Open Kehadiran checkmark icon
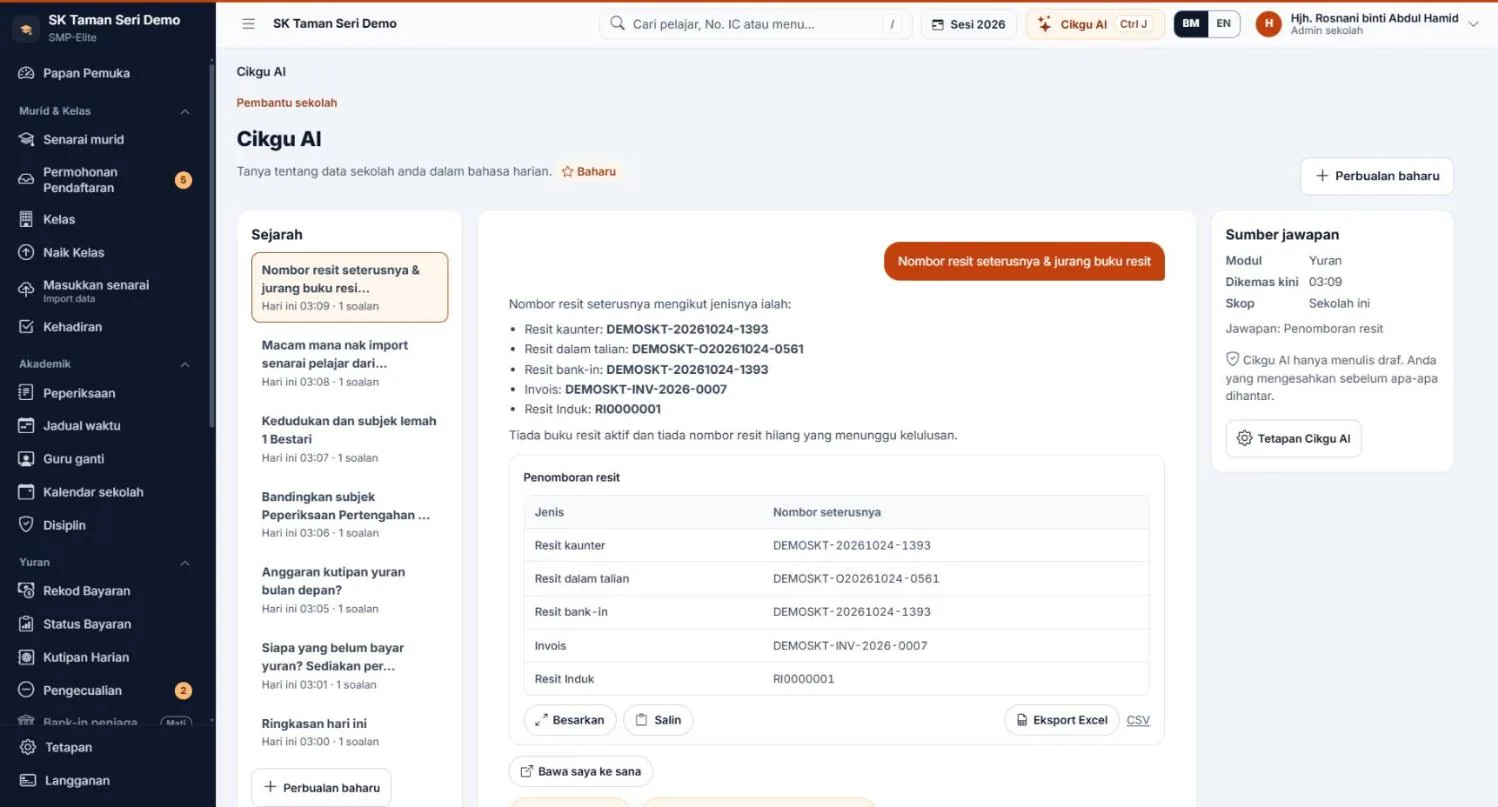 27,327
